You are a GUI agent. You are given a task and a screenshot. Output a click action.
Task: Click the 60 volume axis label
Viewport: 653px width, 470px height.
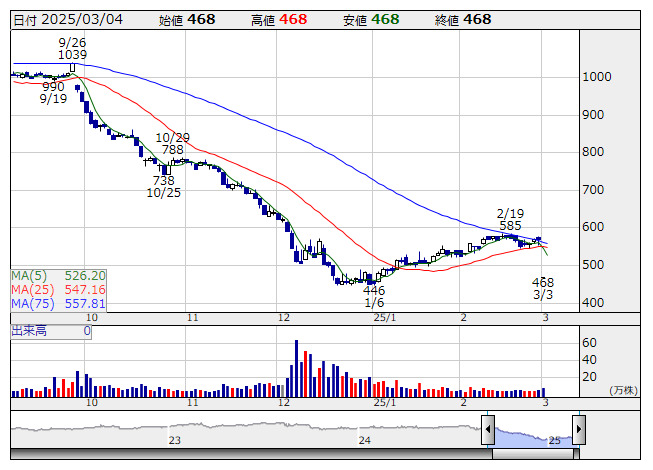click(589, 343)
